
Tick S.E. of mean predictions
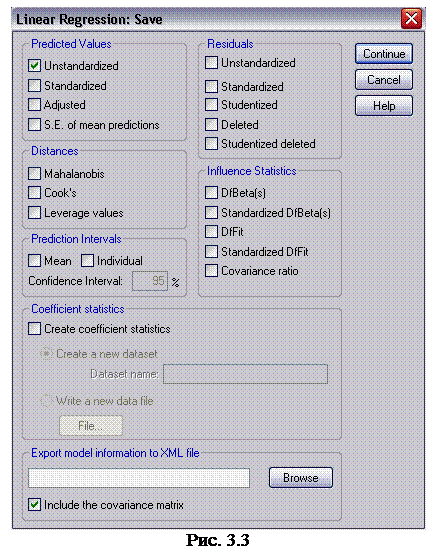35,125
